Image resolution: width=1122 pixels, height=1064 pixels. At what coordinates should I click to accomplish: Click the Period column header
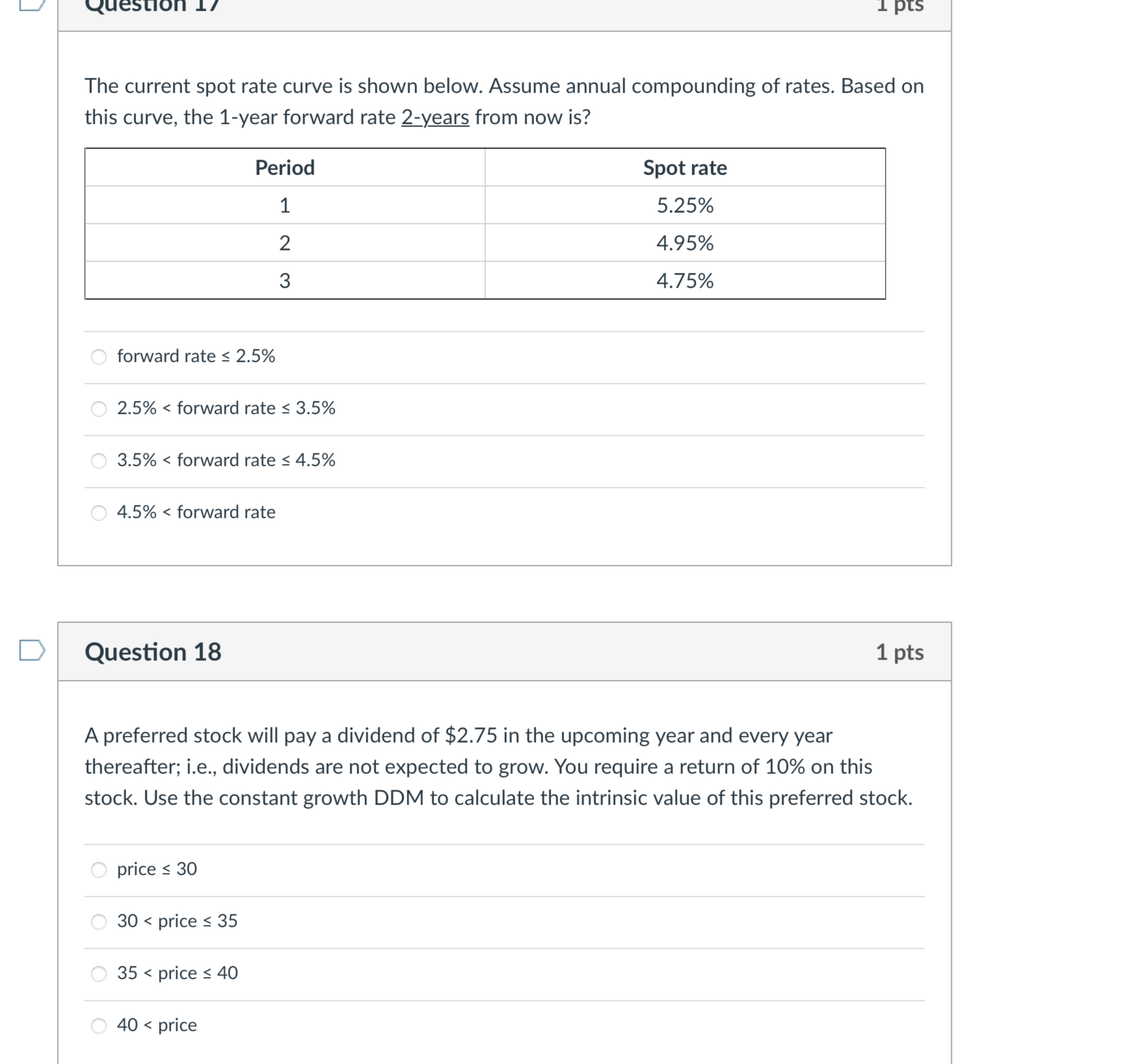pyautogui.click(x=285, y=167)
